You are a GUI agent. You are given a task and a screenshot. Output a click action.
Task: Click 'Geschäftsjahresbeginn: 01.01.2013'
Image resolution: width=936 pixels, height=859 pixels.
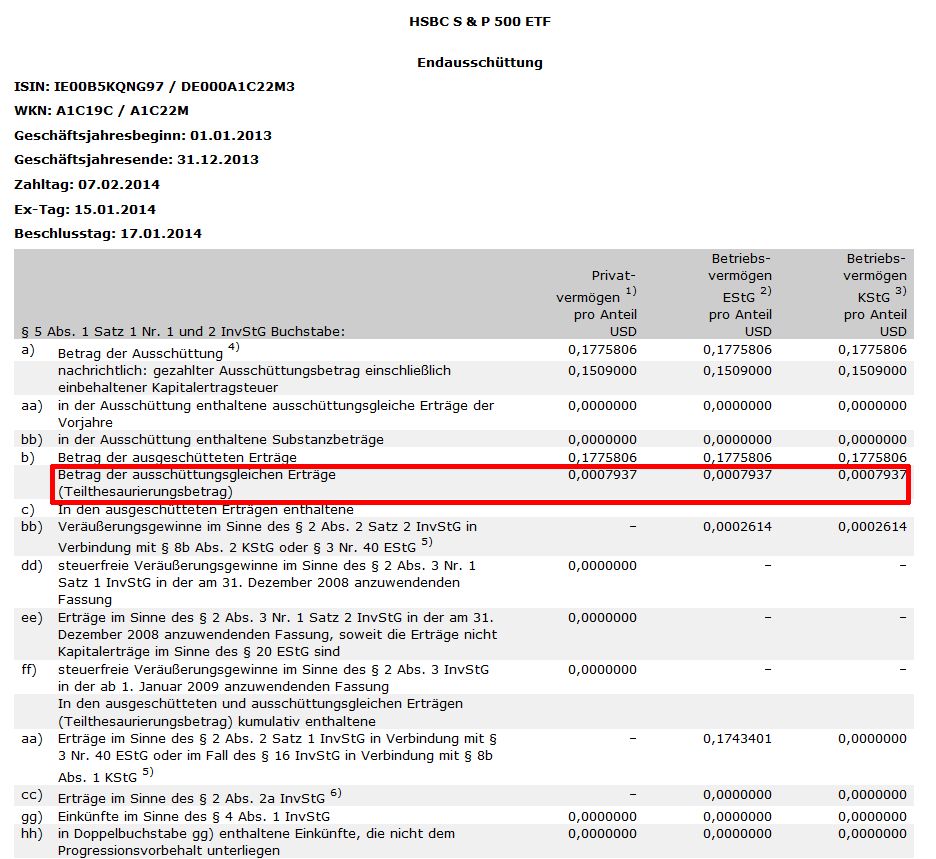(143, 136)
